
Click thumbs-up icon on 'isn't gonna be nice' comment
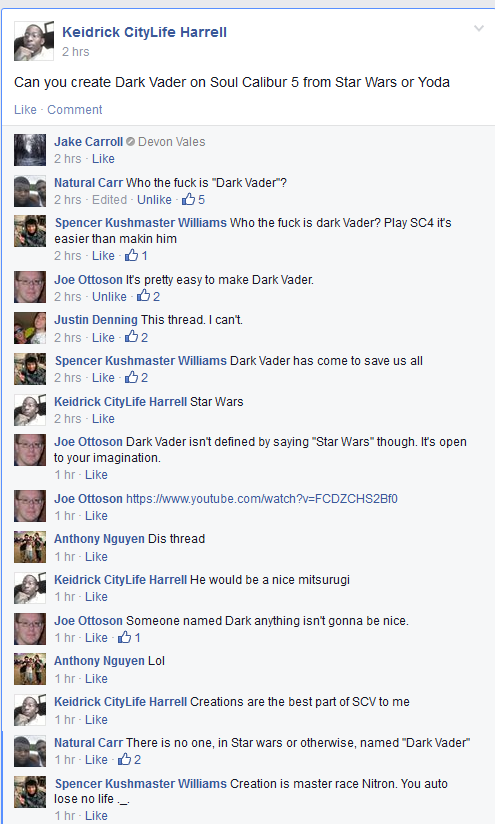point(125,637)
